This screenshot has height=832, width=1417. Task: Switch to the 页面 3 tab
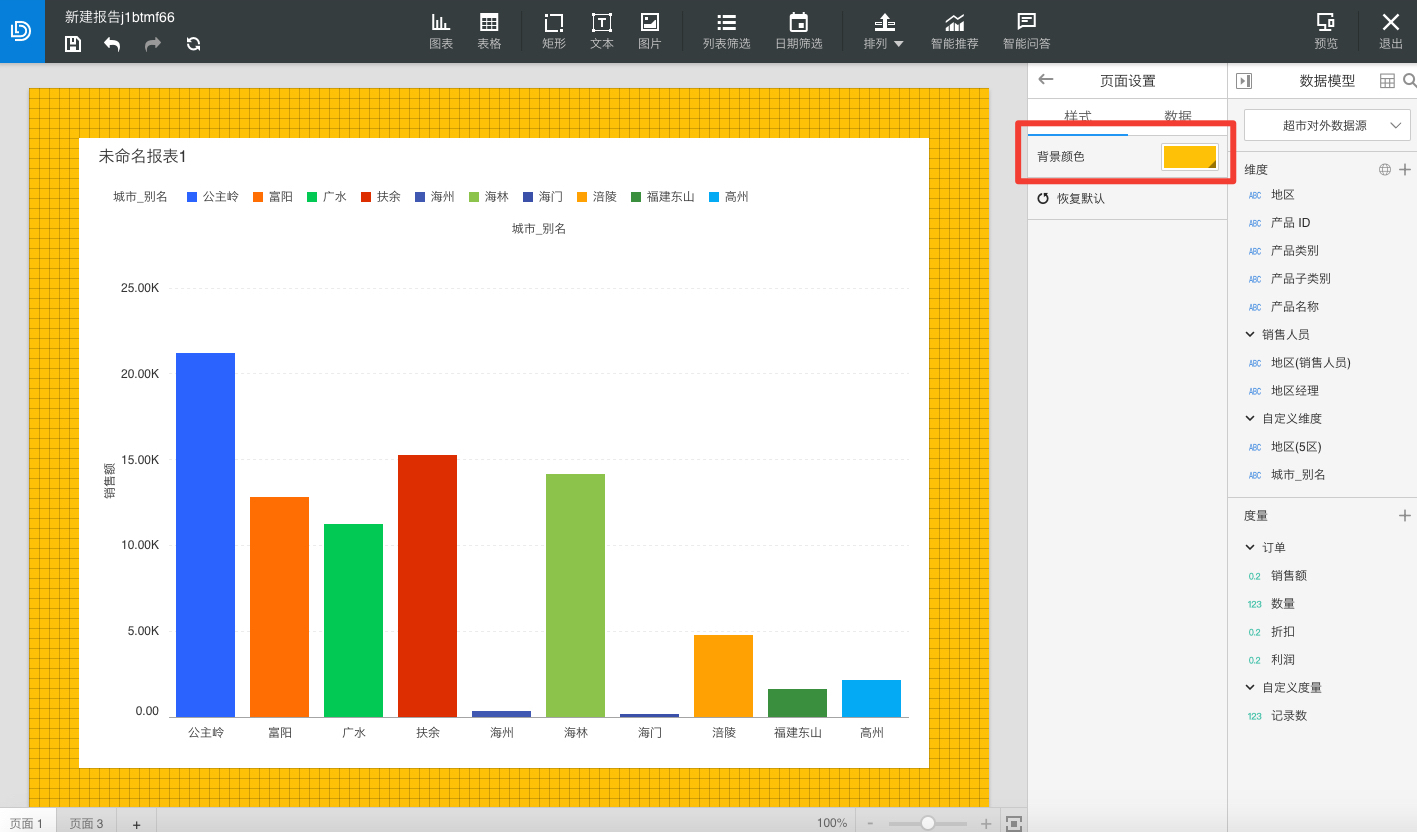coord(86,823)
